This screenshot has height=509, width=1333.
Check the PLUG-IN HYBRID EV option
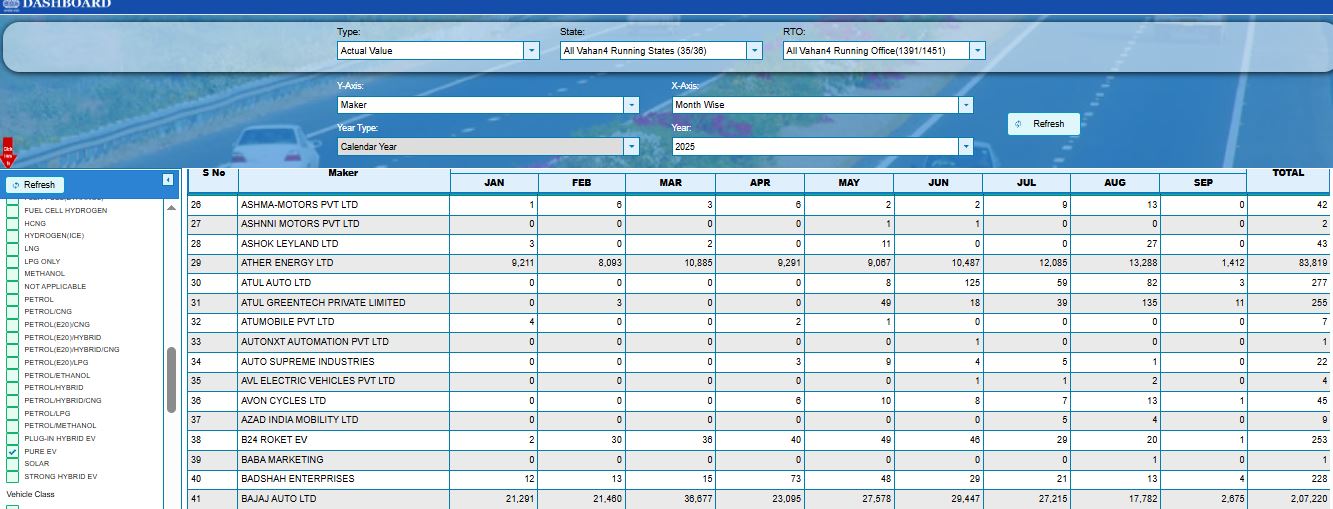point(13,439)
